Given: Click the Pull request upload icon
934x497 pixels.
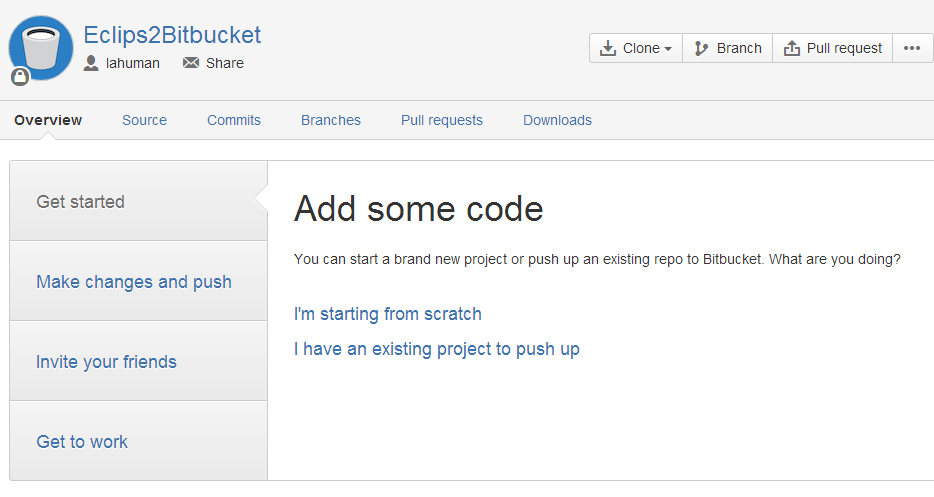Looking at the screenshot, I should (x=792, y=48).
